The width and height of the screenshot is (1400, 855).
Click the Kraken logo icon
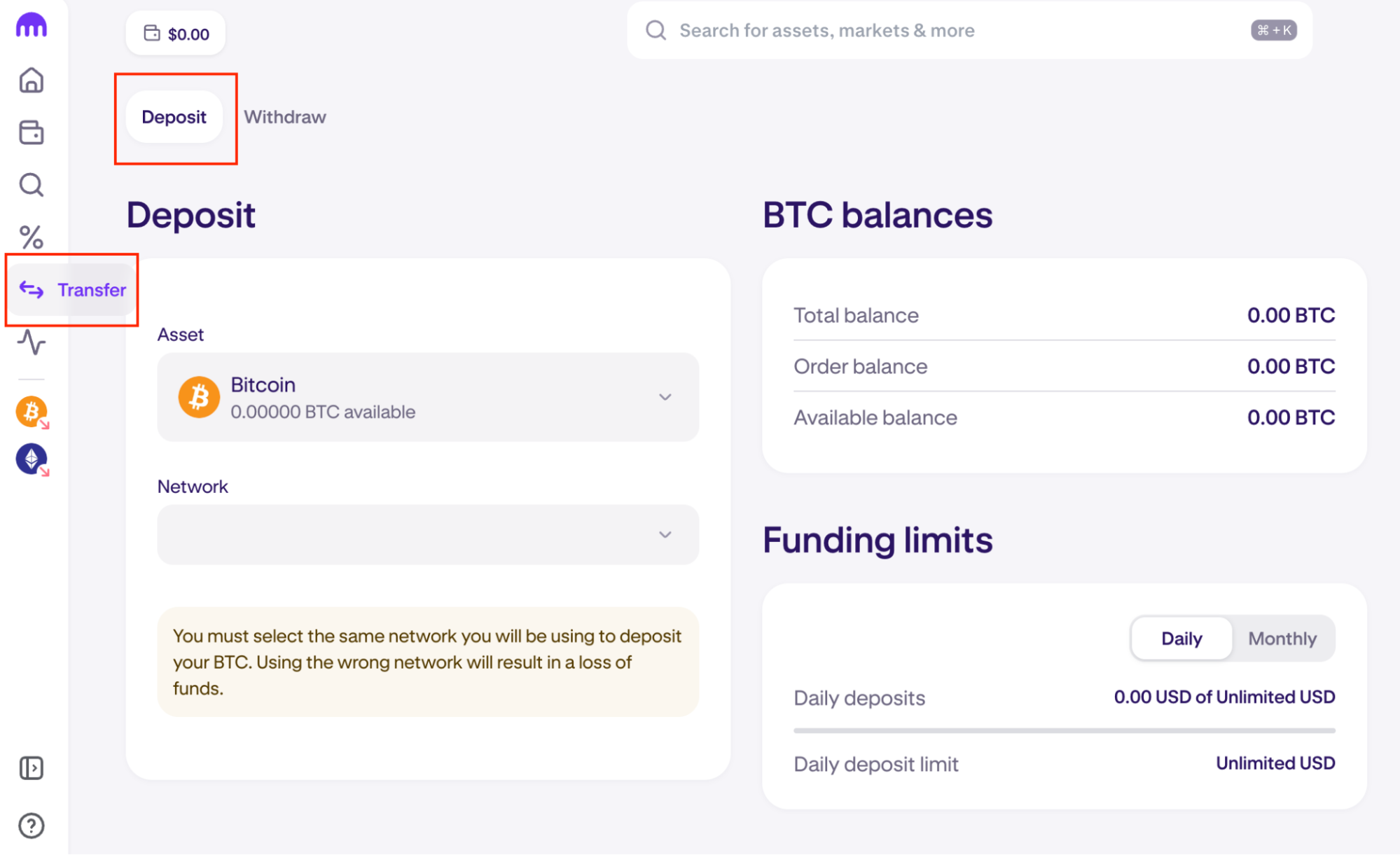(32, 26)
